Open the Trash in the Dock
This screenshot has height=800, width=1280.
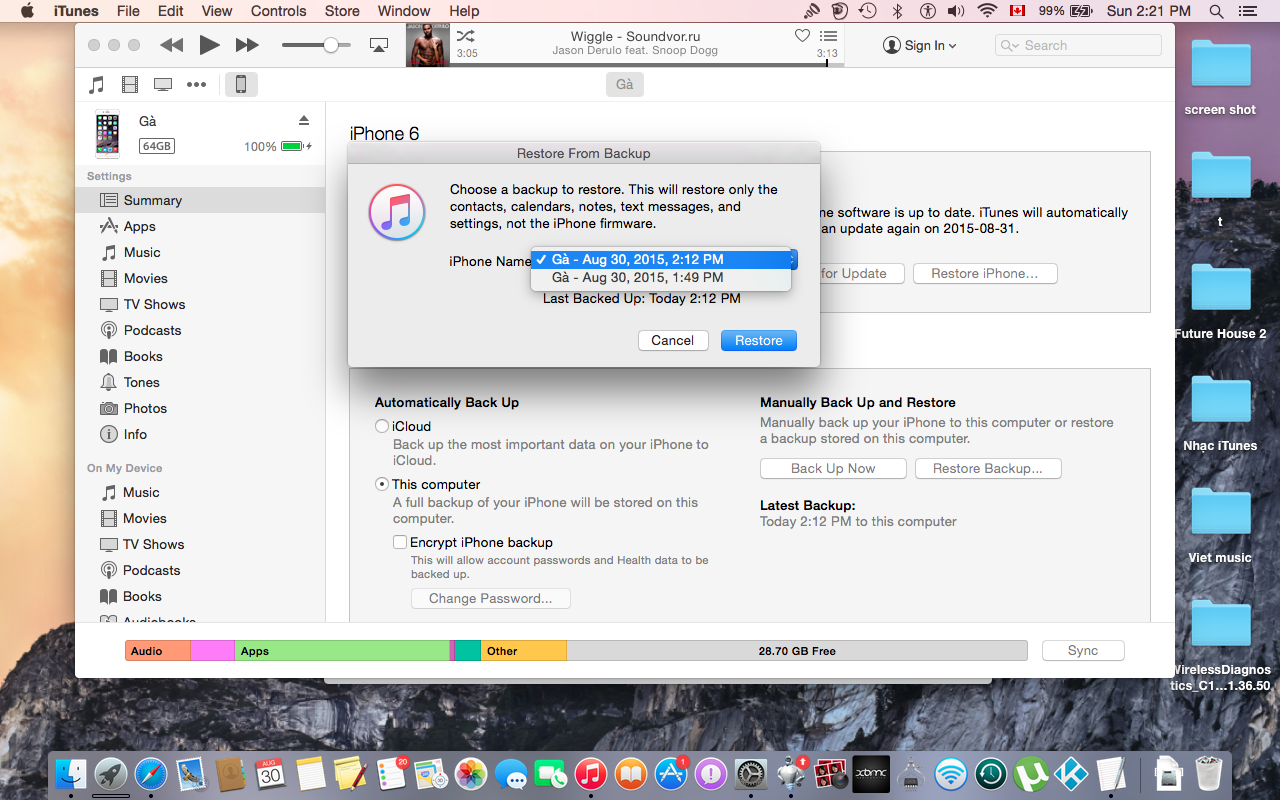point(1209,773)
